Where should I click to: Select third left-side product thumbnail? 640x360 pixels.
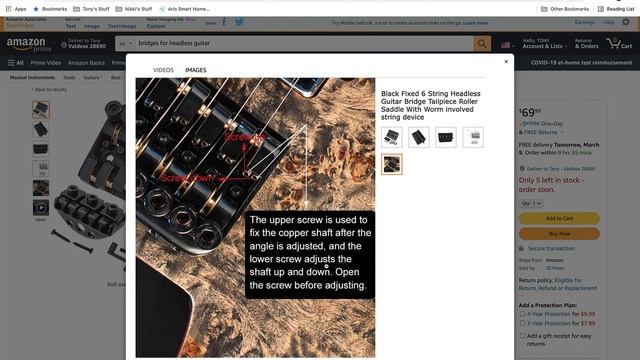[x=41, y=149]
